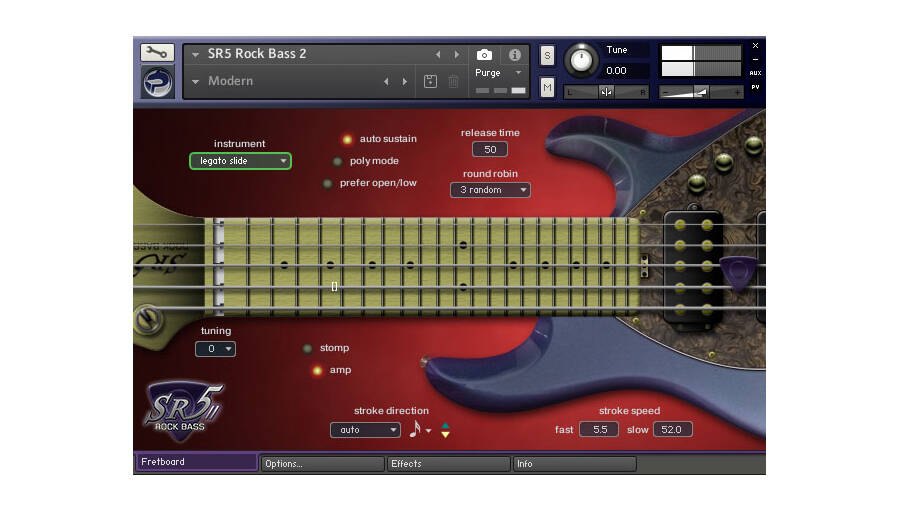Open the Purge dropdown arrow
Screen dimensions: 900x511
518,73
